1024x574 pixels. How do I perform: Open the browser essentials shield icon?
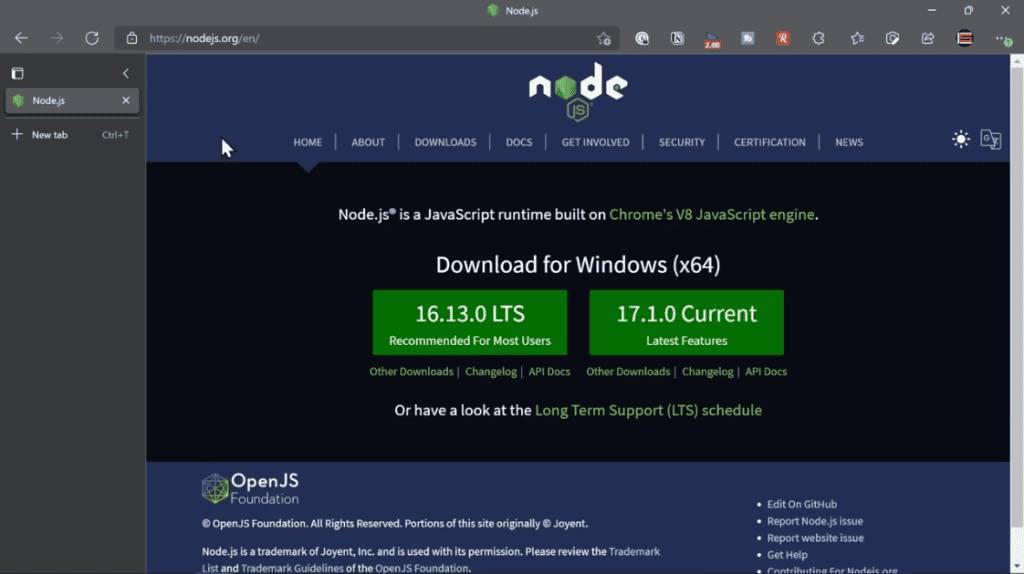pos(893,39)
